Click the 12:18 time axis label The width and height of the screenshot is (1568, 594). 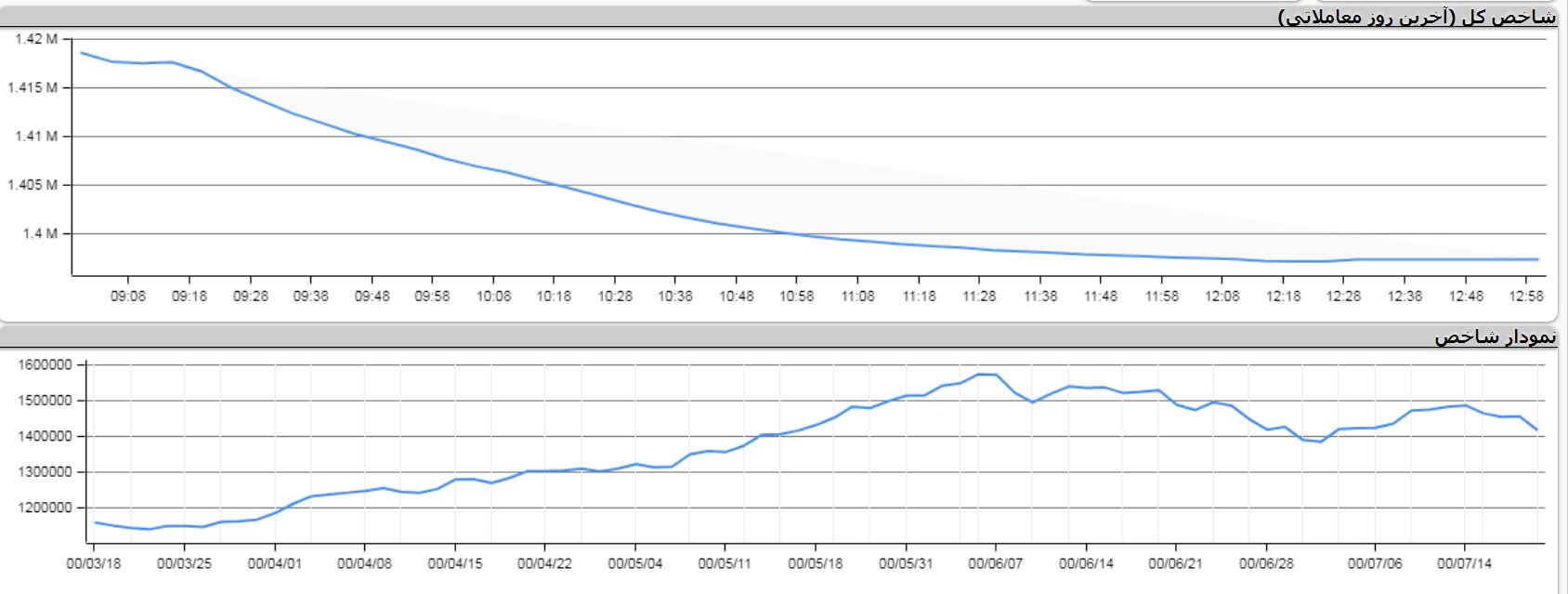coord(1283,296)
